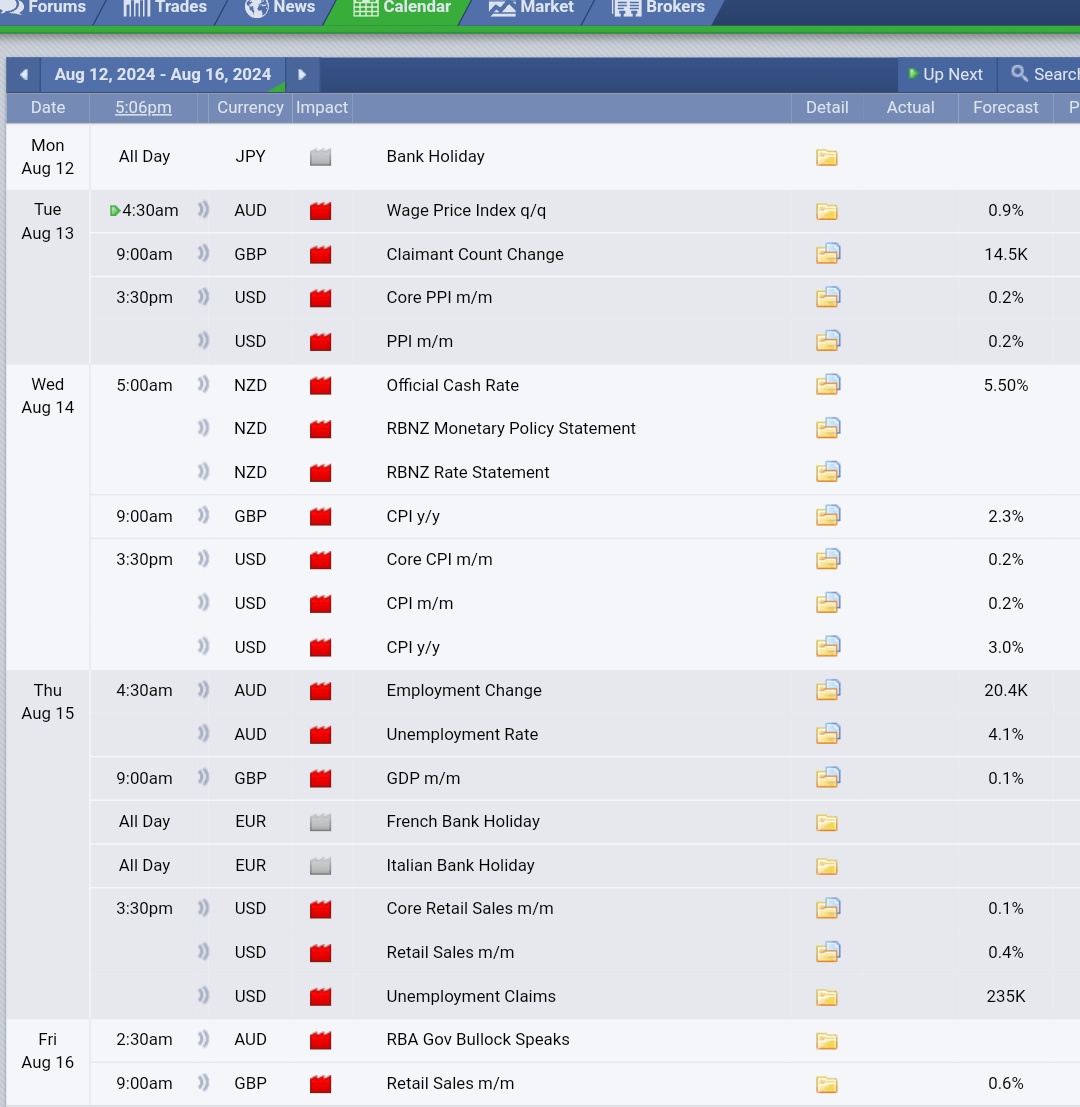This screenshot has height=1107, width=1080.
Task: Click the Currency column header
Action: 250,107
